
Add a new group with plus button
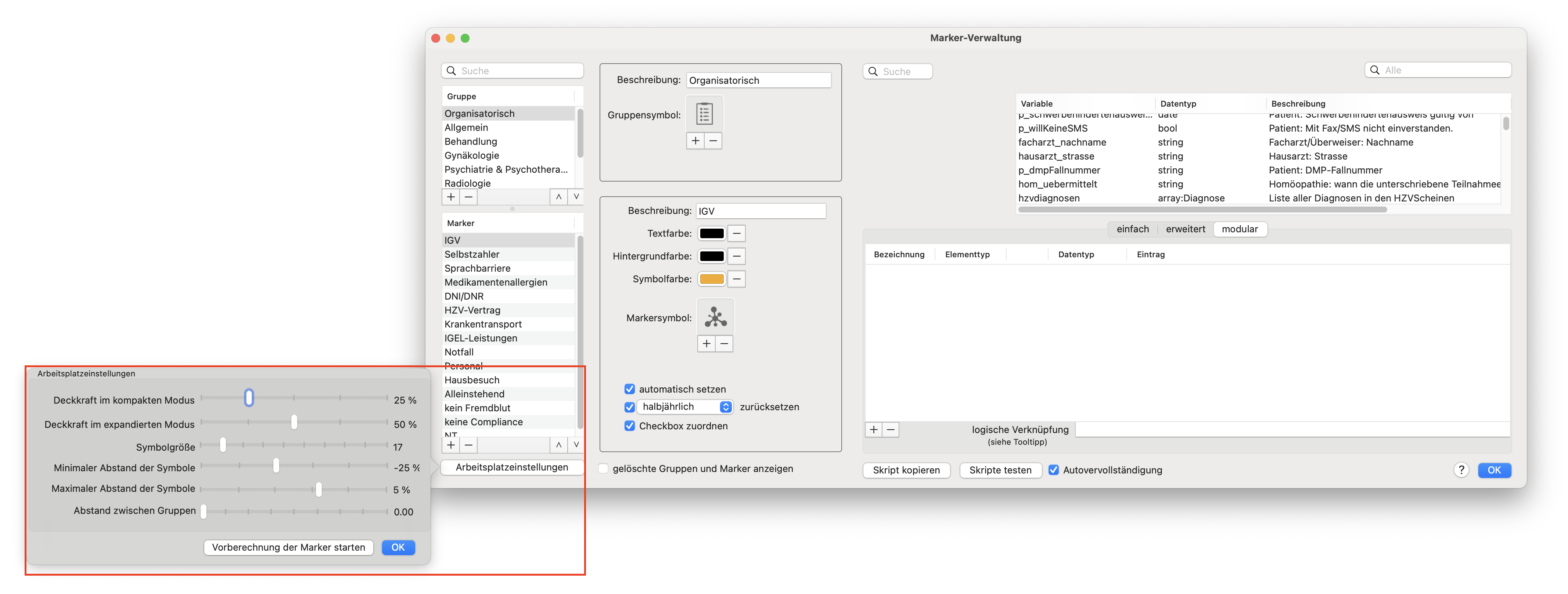click(x=450, y=197)
